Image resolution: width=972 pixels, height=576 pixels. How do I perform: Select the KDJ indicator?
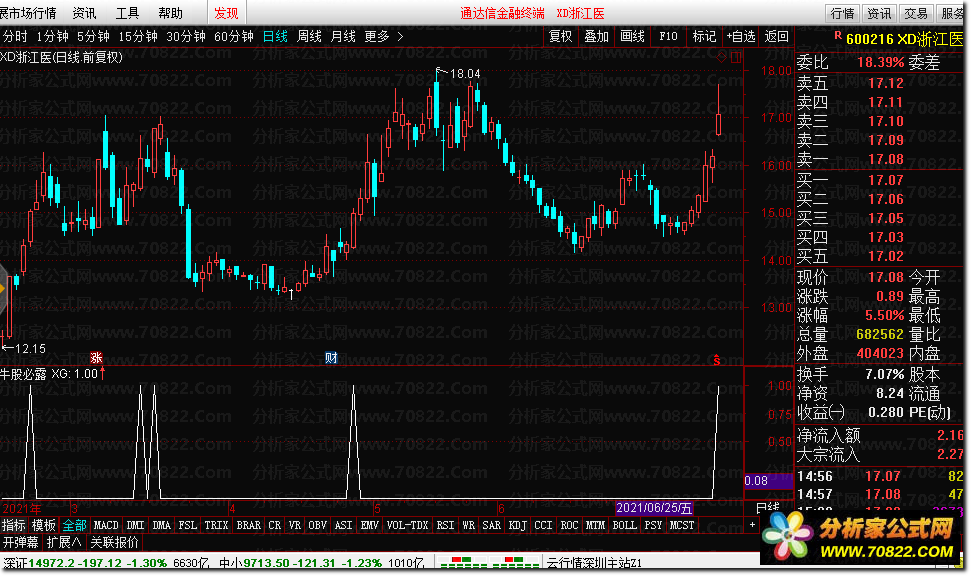pos(518,525)
